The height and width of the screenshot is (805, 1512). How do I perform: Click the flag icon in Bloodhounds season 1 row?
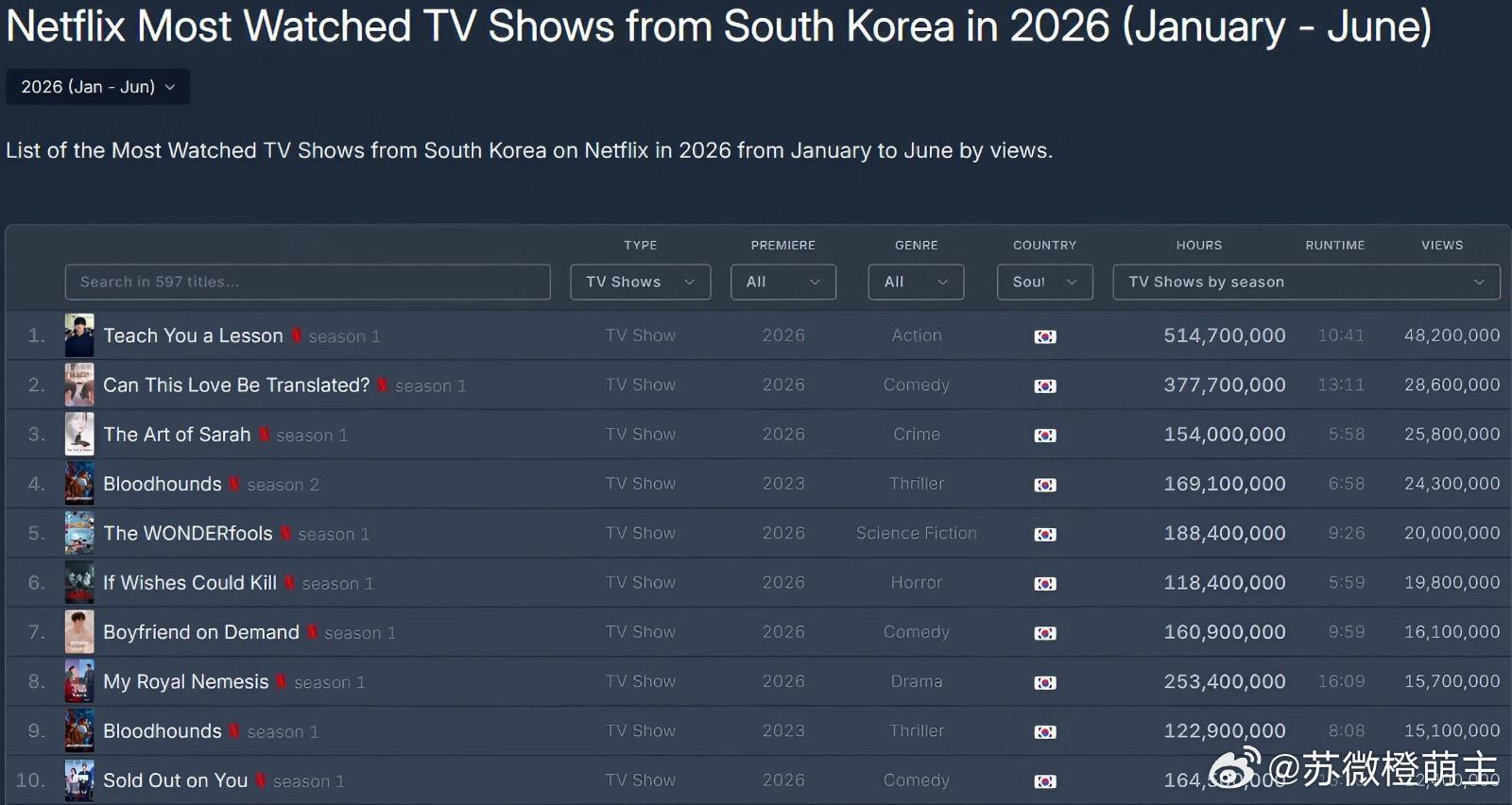pyautogui.click(x=1045, y=732)
